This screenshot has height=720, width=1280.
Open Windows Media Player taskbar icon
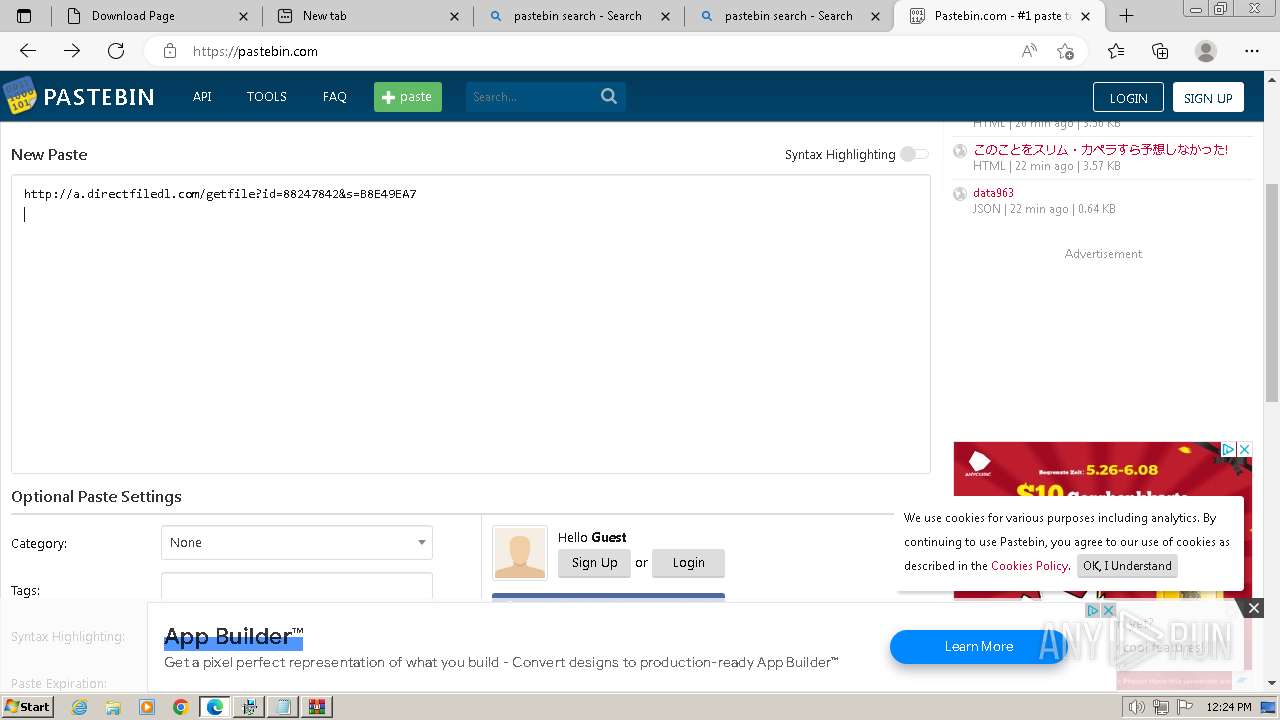(x=147, y=707)
